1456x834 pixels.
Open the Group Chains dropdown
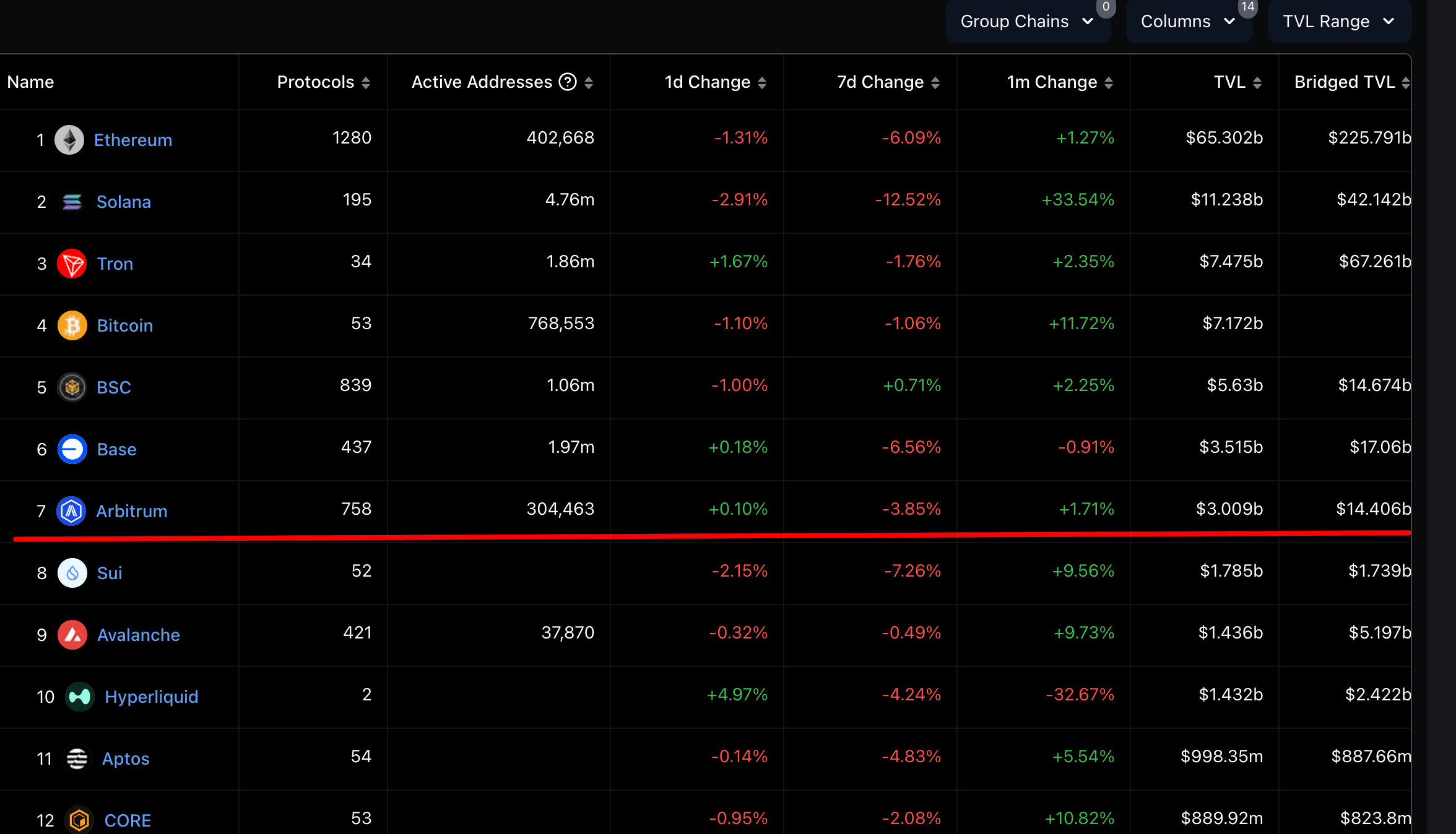pyautogui.click(x=1028, y=22)
